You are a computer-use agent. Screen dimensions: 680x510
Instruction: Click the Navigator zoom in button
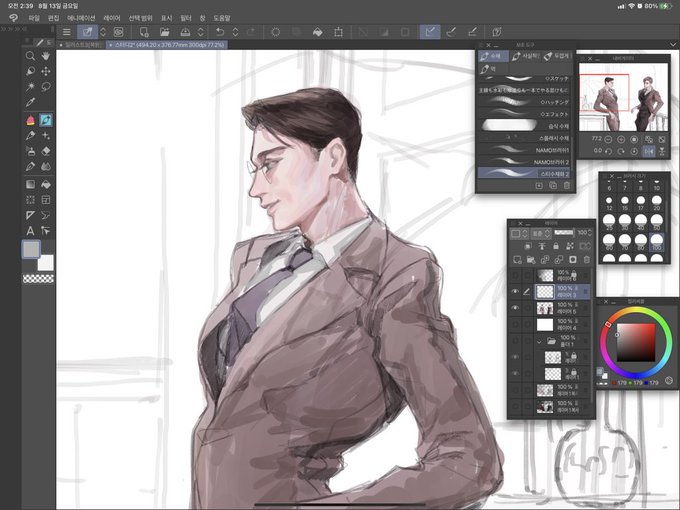tap(621, 140)
